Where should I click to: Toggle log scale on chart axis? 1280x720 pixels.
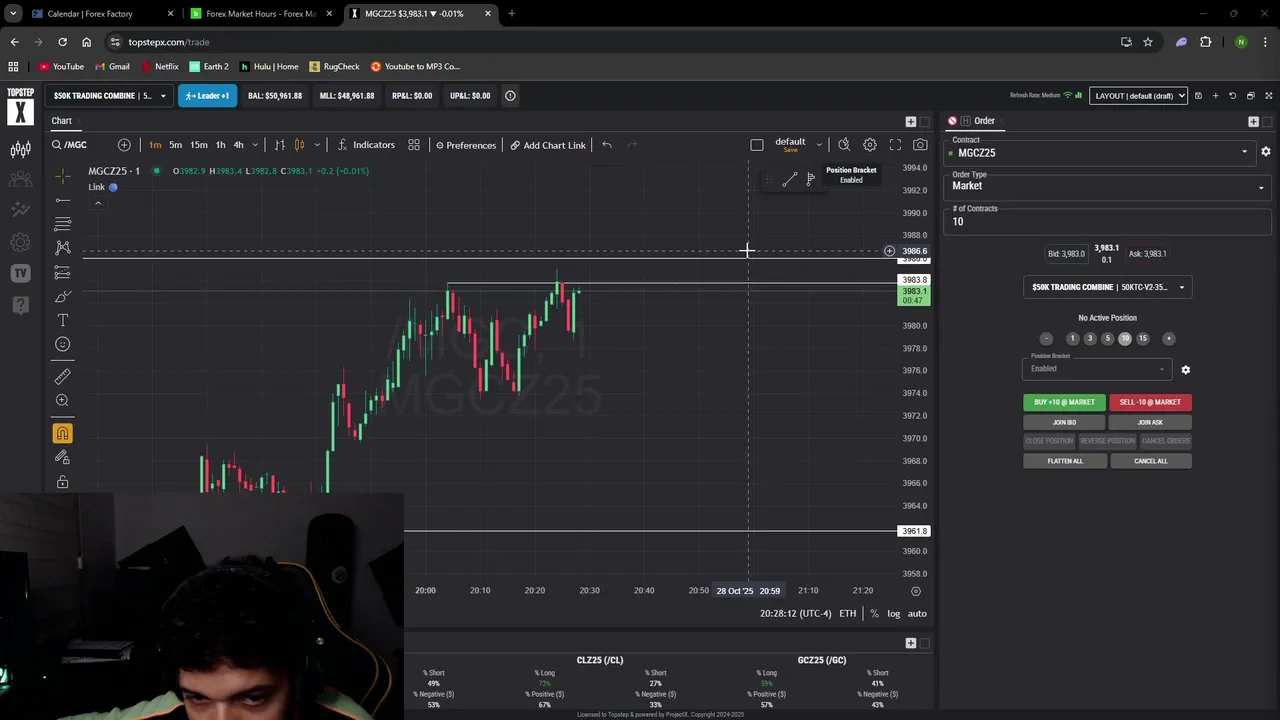pos(893,614)
